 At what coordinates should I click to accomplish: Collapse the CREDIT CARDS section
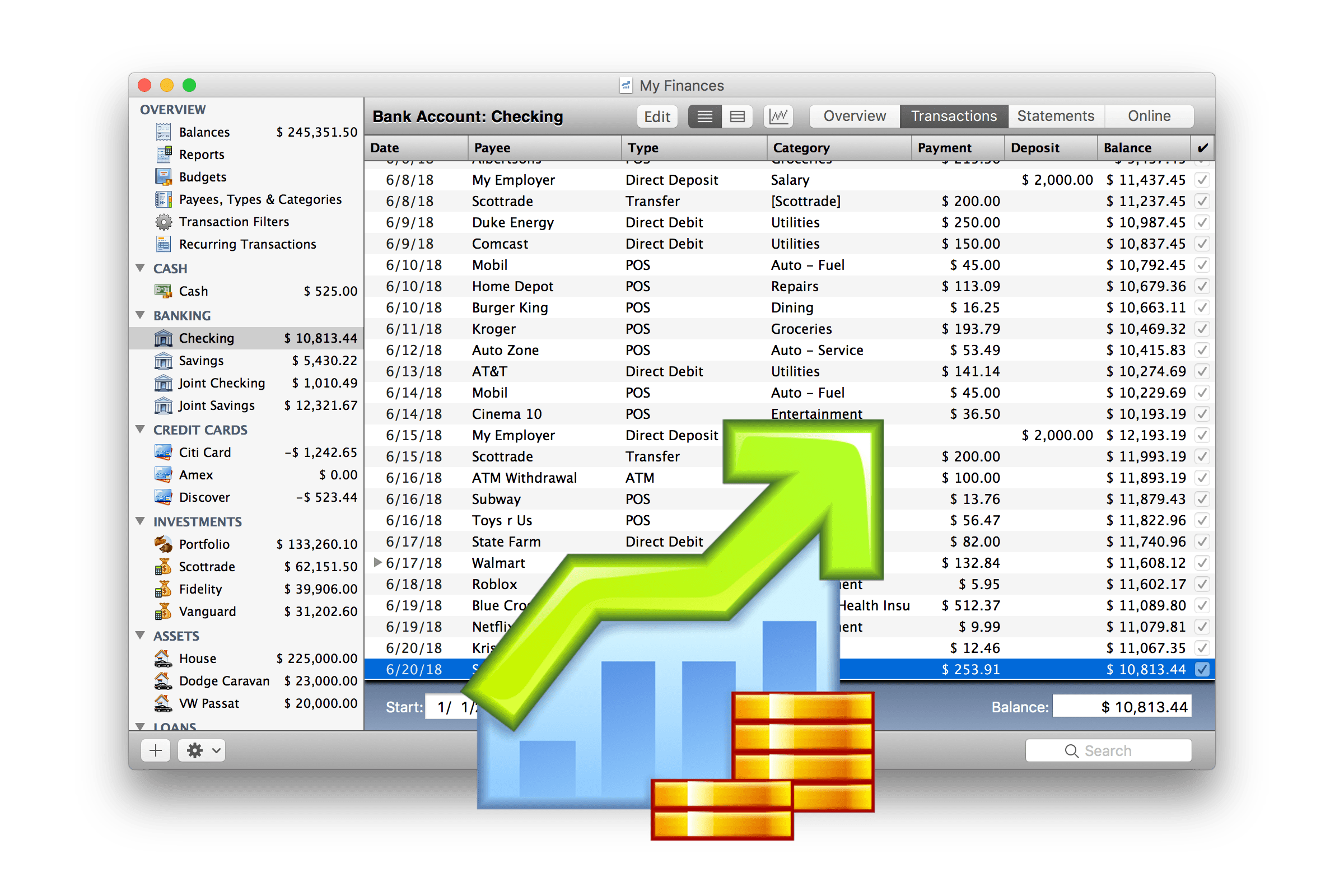pyautogui.click(x=141, y=429)
